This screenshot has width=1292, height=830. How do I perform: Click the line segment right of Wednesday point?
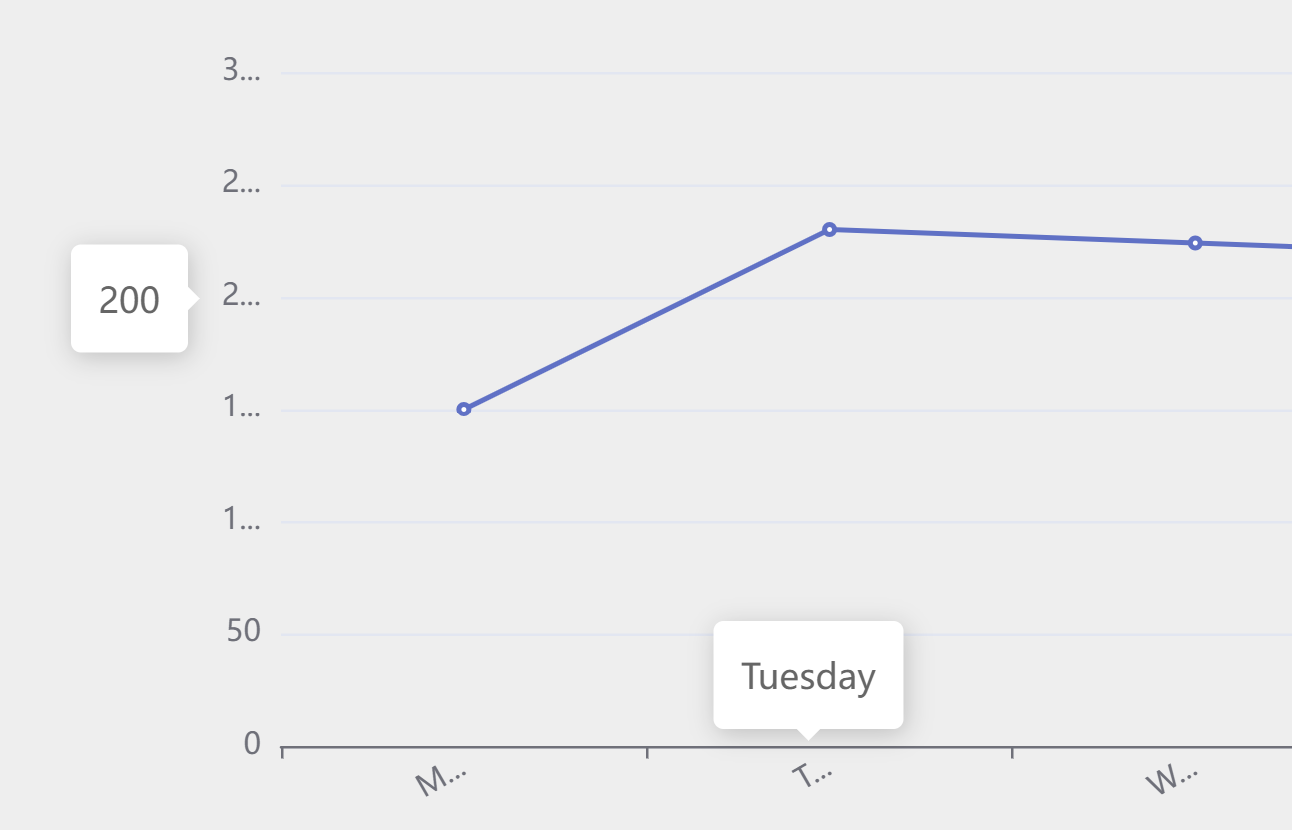pyautogui.click(x=1245, y=245)
